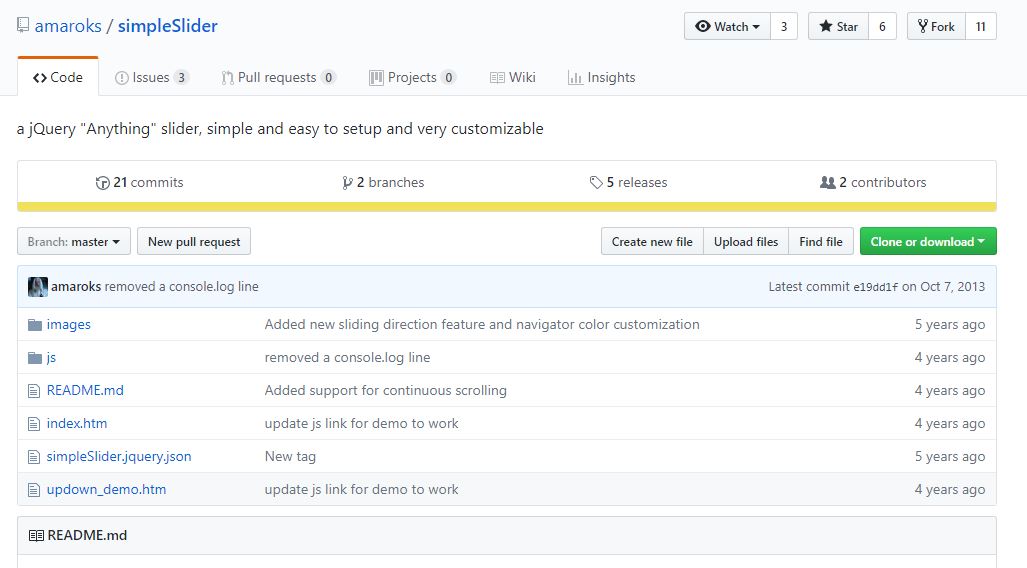Click the New pull request button
This screenshot has width=1027, height=568.
[x=194, y=242]
